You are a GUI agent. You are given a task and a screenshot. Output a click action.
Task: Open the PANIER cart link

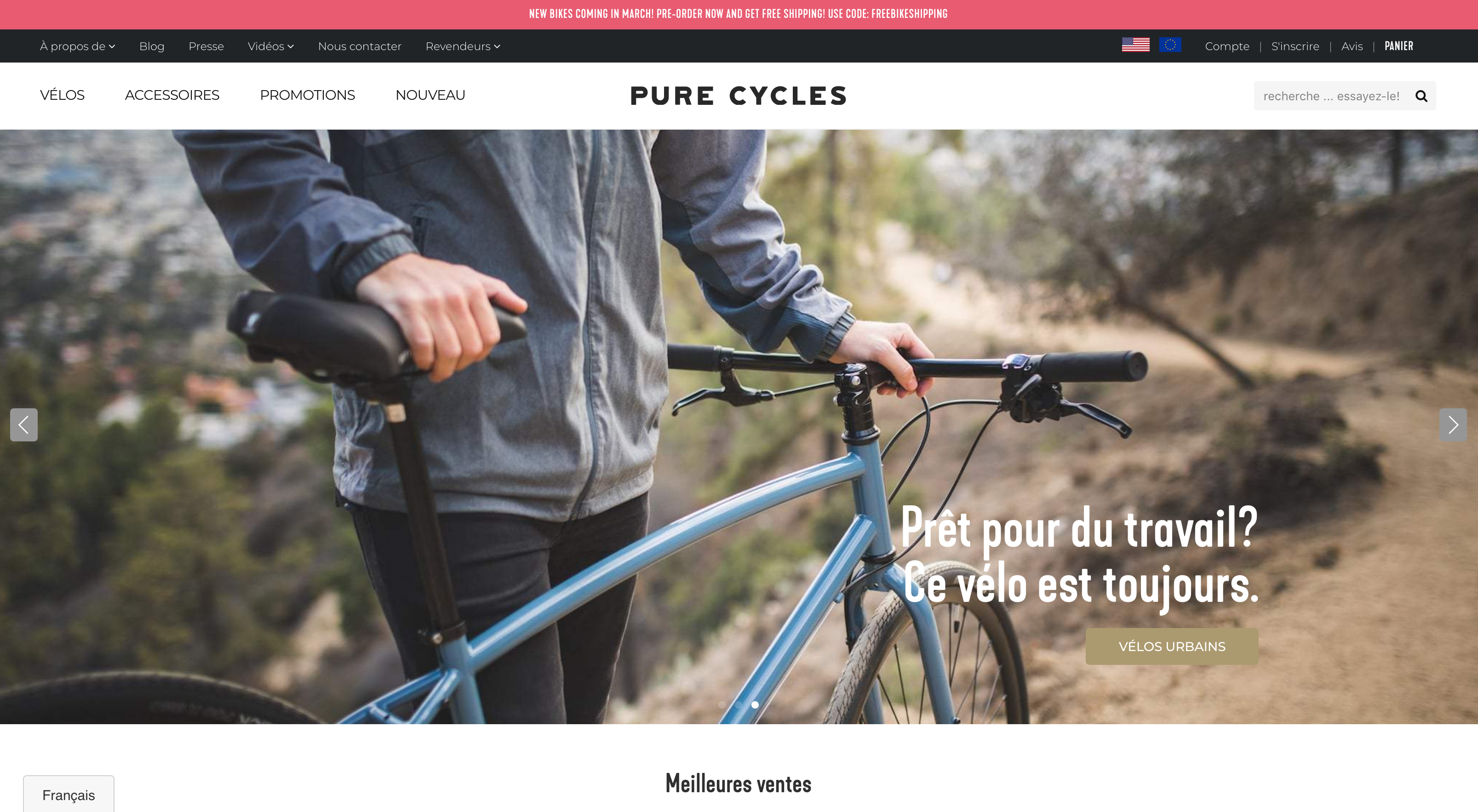pos(1399,46)
